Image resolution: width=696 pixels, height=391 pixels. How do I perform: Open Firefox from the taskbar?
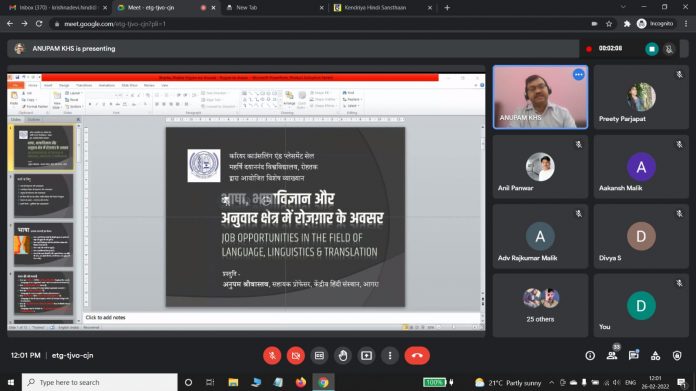pos(301,382)
